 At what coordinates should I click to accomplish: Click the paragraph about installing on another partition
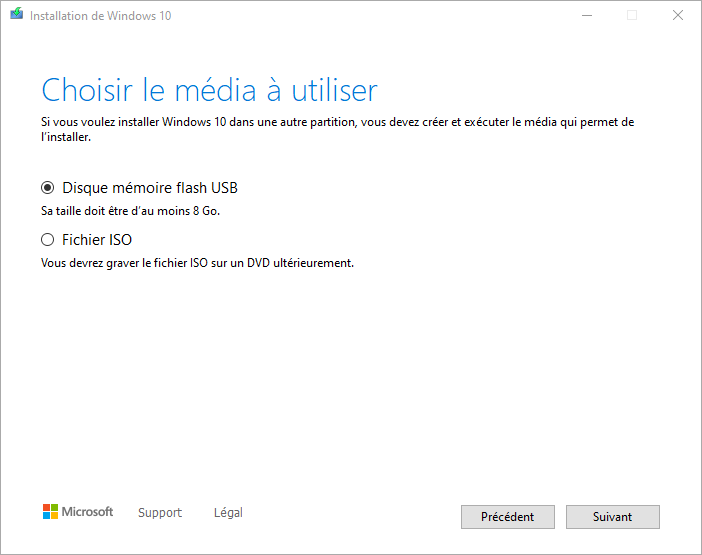(338, 129)
